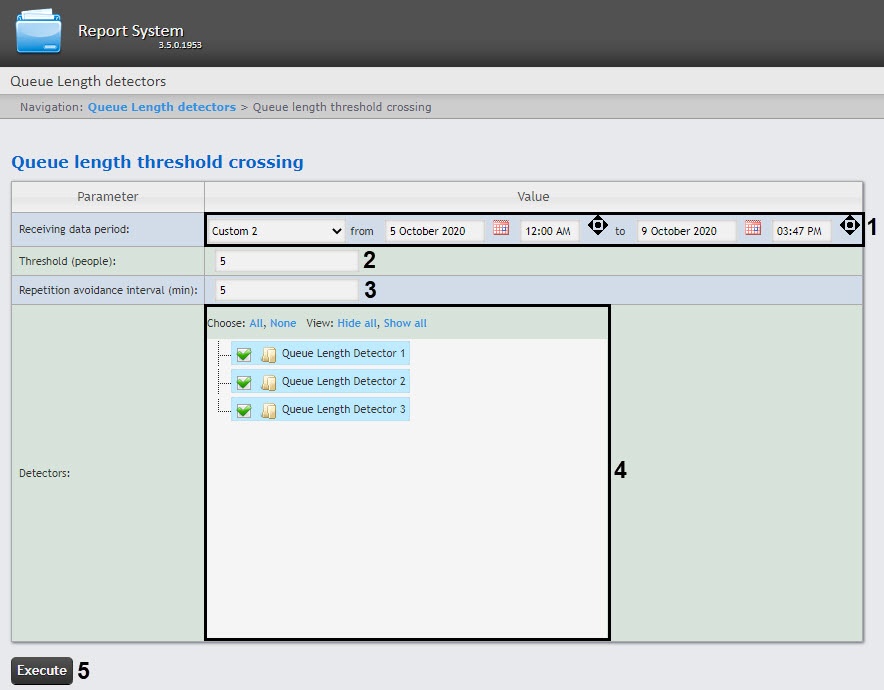Click the Report System folder logo
This screenshot has height=690, width=884.
(x=40, y=31)
